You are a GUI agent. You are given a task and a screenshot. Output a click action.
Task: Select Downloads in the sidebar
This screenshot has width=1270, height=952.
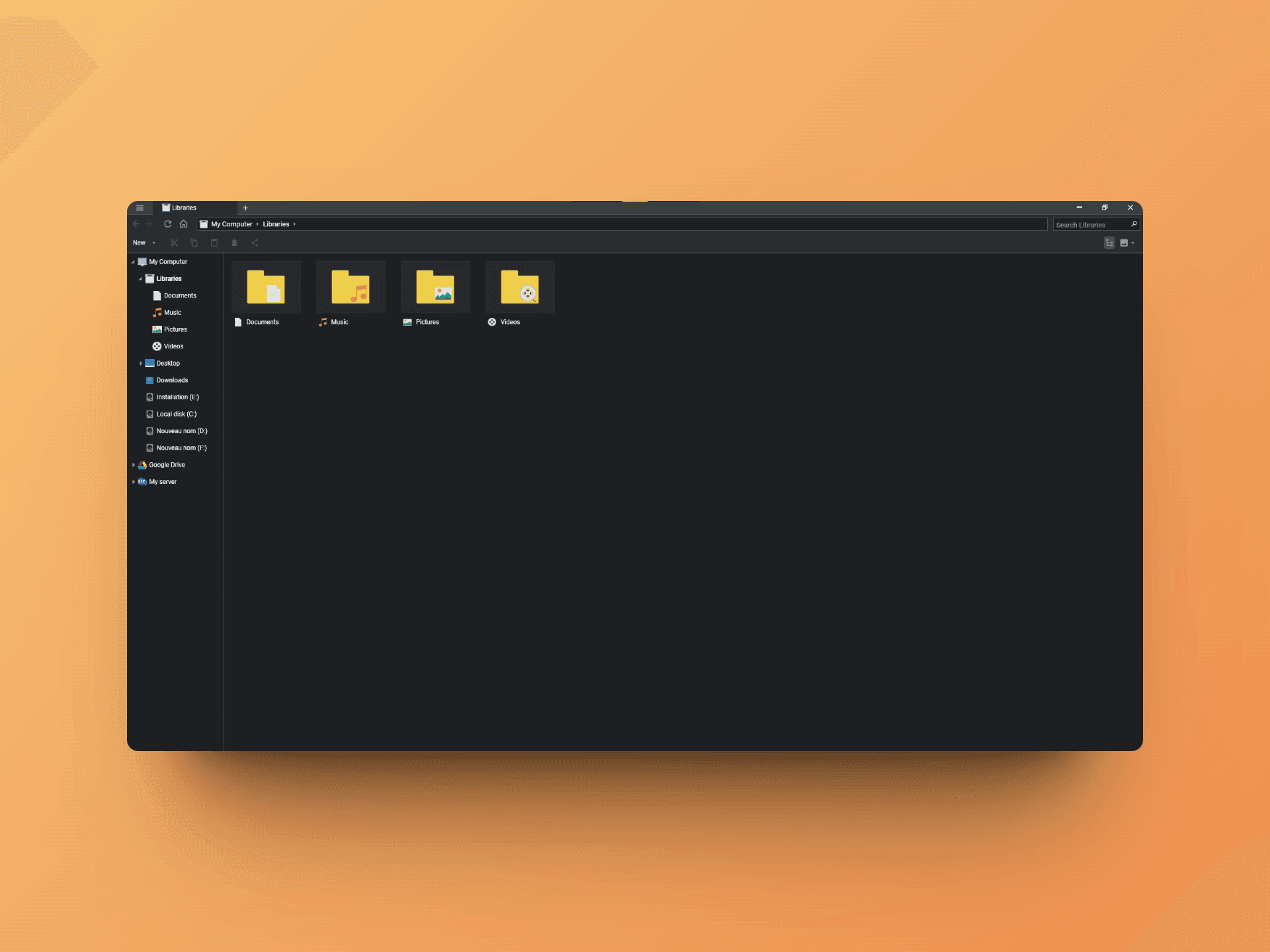point(172,380)
